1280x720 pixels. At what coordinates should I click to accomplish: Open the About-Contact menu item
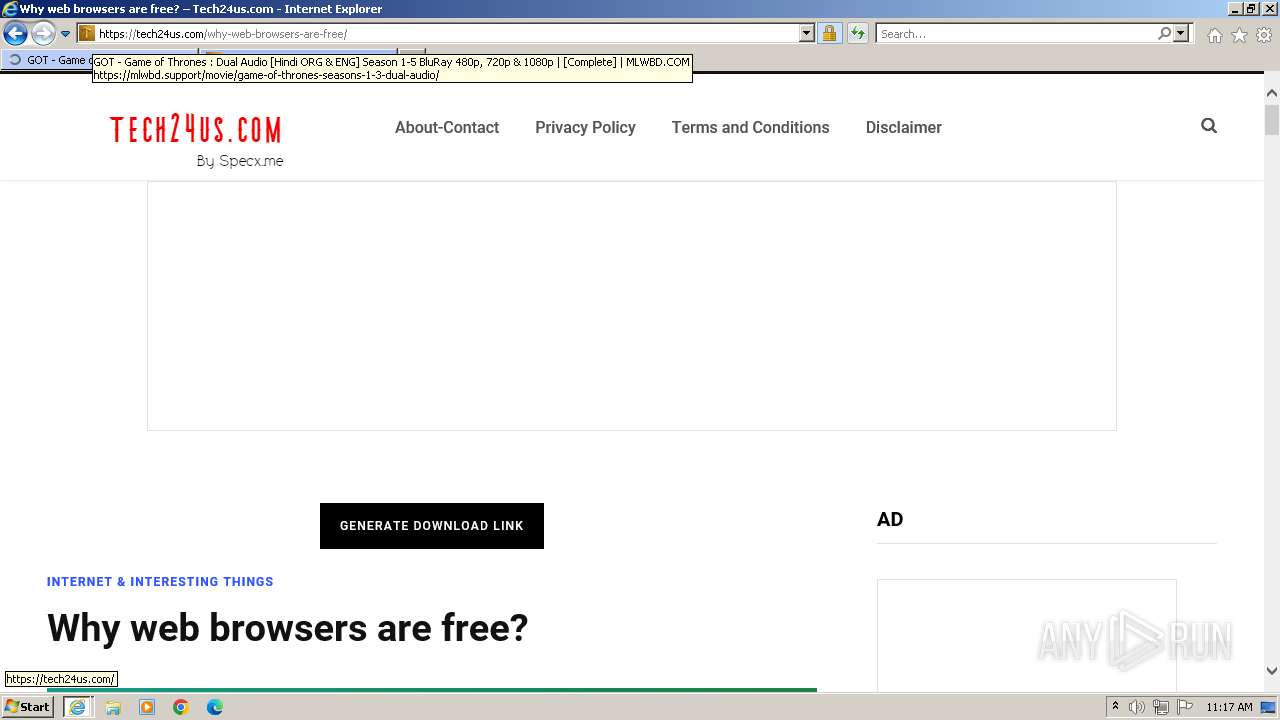pos(447,127)
